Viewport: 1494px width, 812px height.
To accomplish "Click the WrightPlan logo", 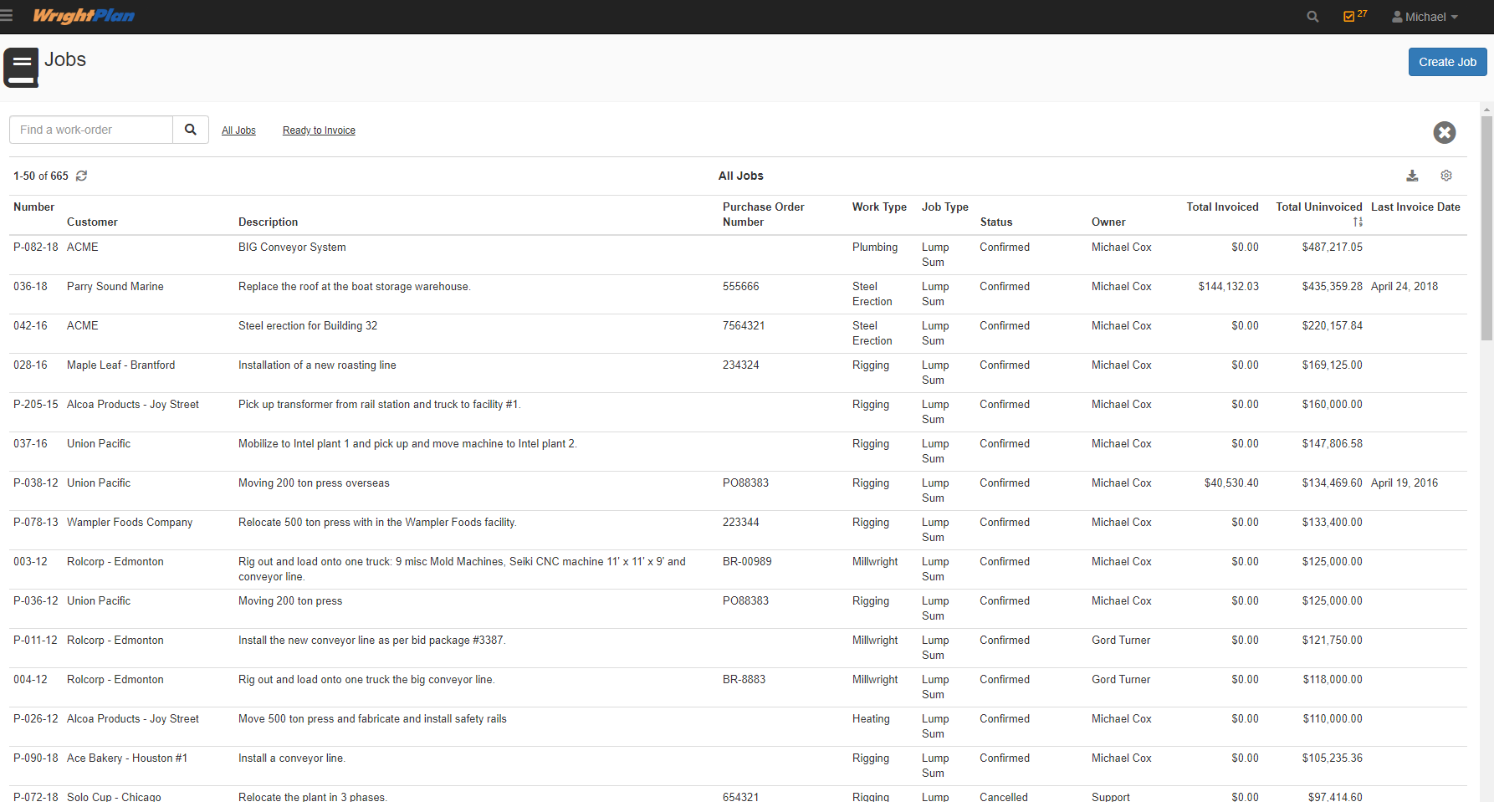I will (x=84, y=16).
